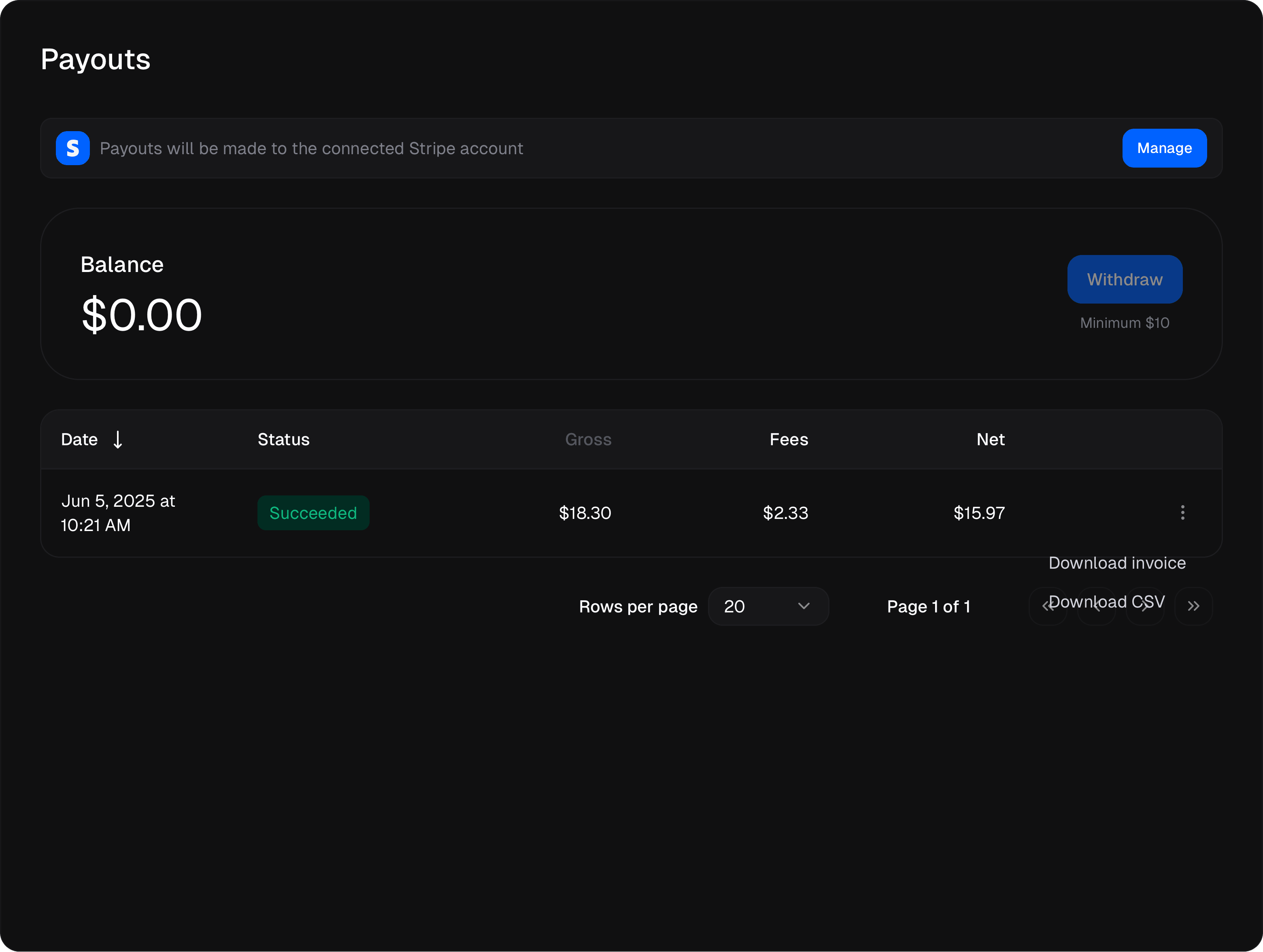The width and height of the screenshot is (1263, 952).
Task: Click the Succeeded status badge
Action: pos(313,513)
